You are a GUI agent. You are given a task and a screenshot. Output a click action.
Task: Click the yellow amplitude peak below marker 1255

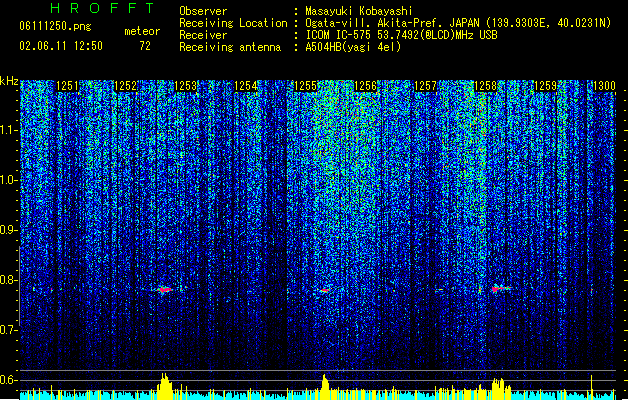325,387
